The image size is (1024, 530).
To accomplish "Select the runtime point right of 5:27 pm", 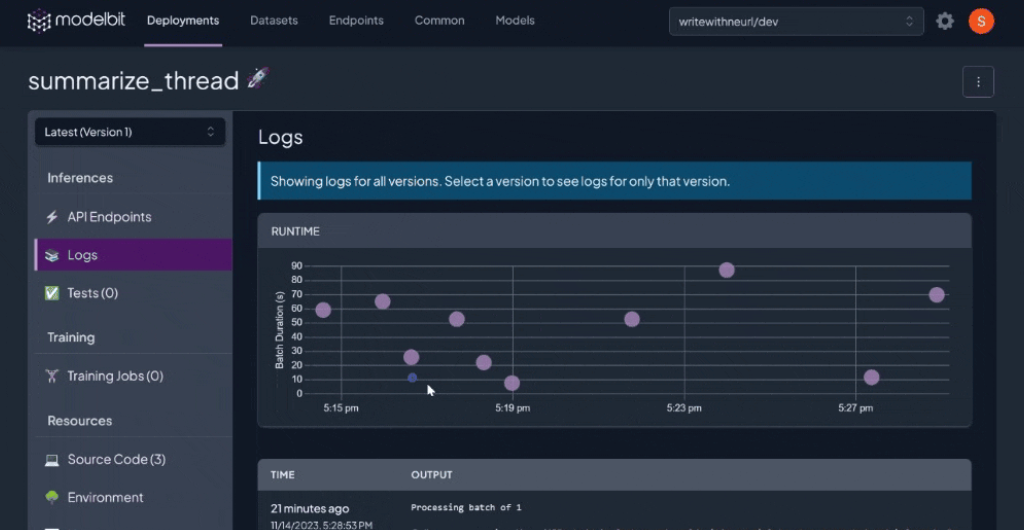I will (871, 377).
